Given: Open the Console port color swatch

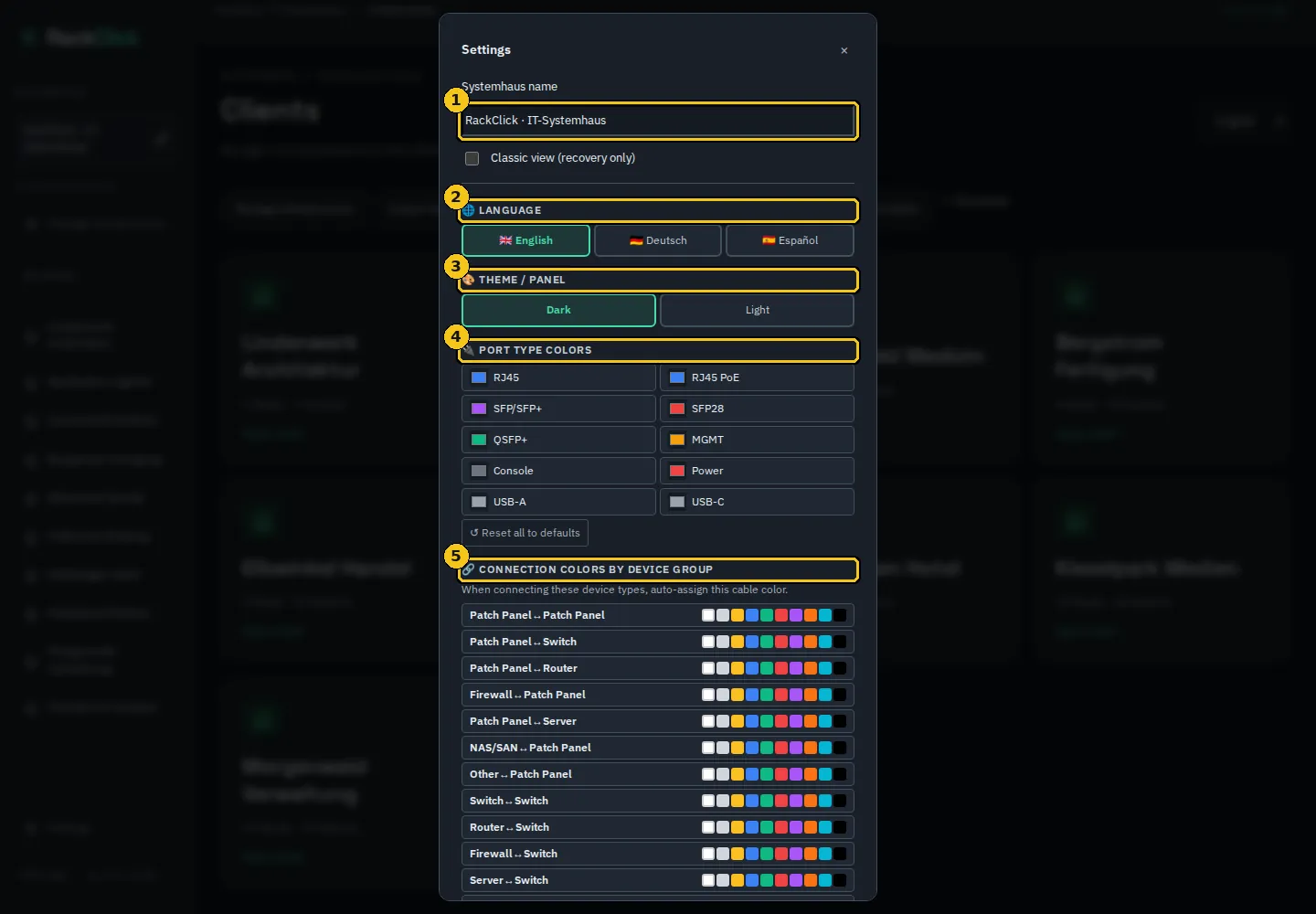Looking at the screenshot, I should pyautogui.click(x=479, y=471).
